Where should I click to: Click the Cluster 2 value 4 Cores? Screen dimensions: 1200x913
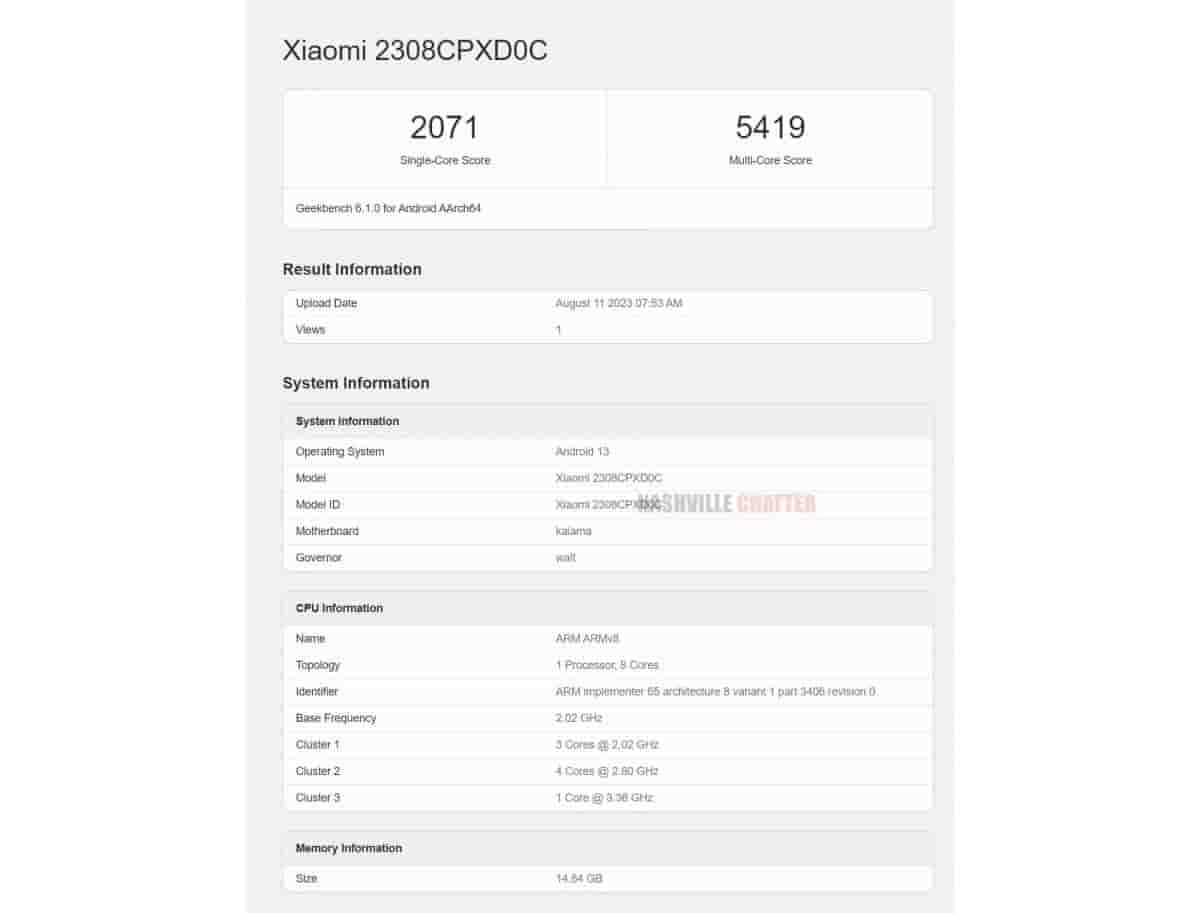[x=607, y=771]
